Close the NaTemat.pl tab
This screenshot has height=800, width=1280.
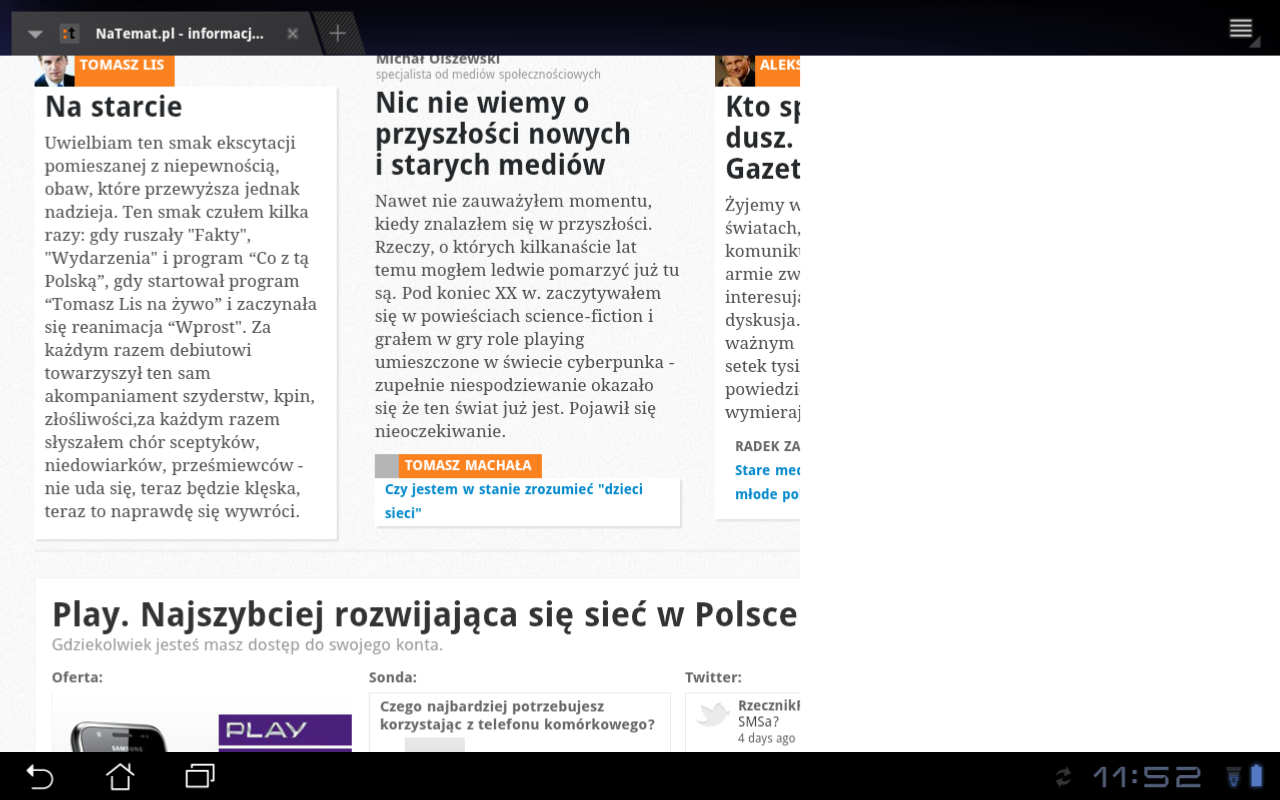point(292,34)
